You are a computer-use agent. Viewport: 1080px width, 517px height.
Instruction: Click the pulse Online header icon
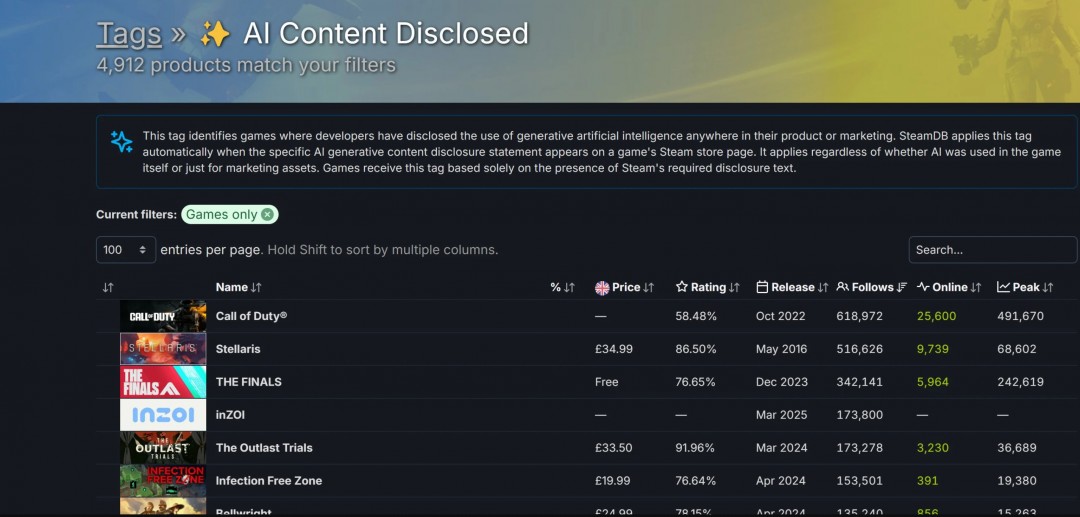pos(923,287)
